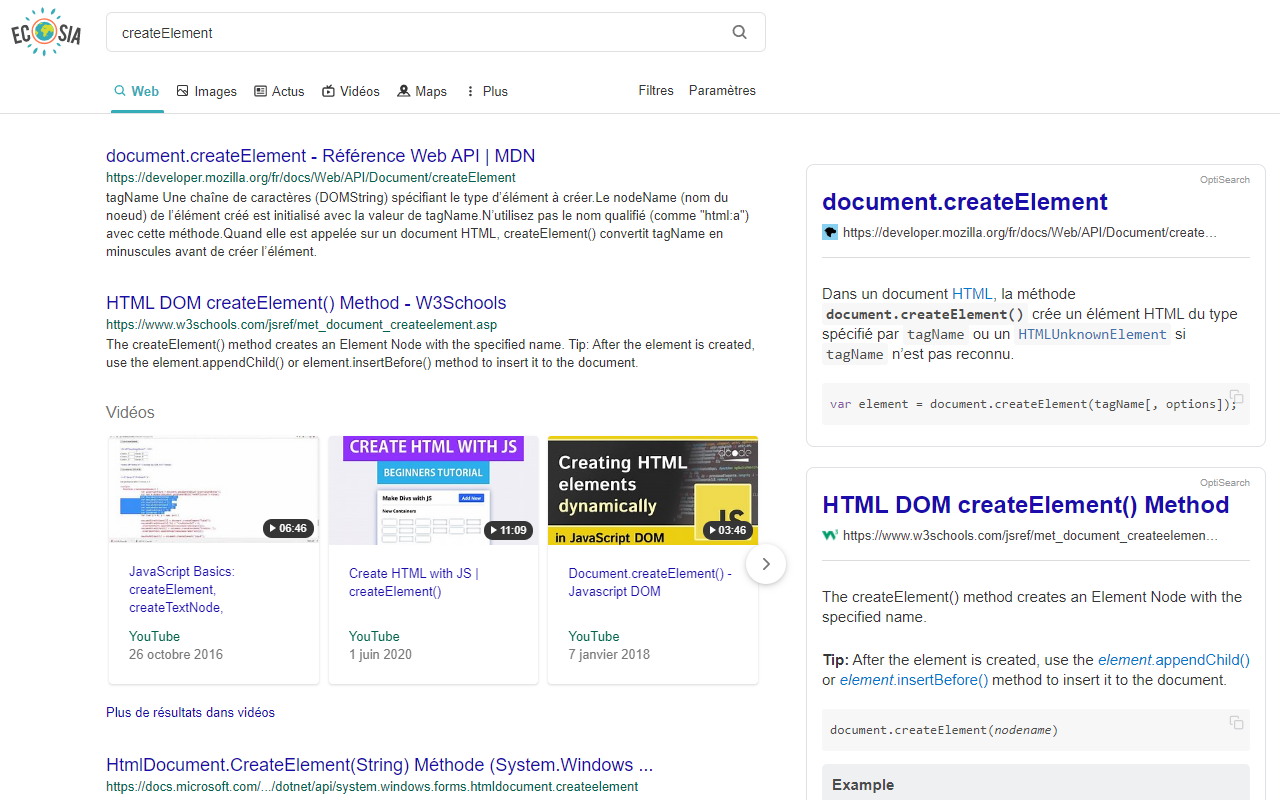
Task: Copy the var element code snippet
Action: (x=1235, y=394)
